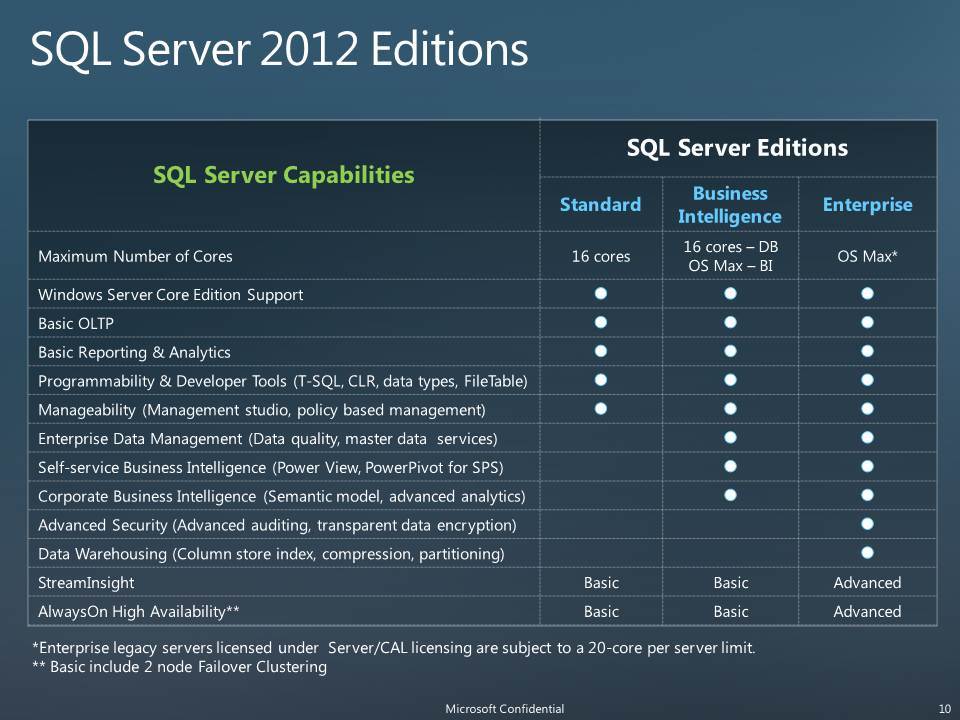Select the Enterprise dot for Advanced Security

pyautogui.click(x=865, y=524)
